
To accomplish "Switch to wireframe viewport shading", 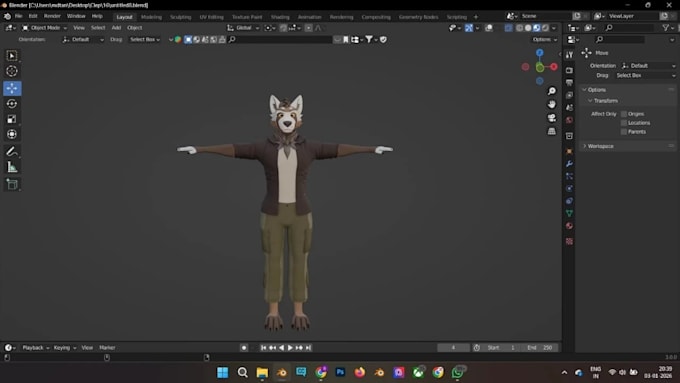I will tap(519, 28).
